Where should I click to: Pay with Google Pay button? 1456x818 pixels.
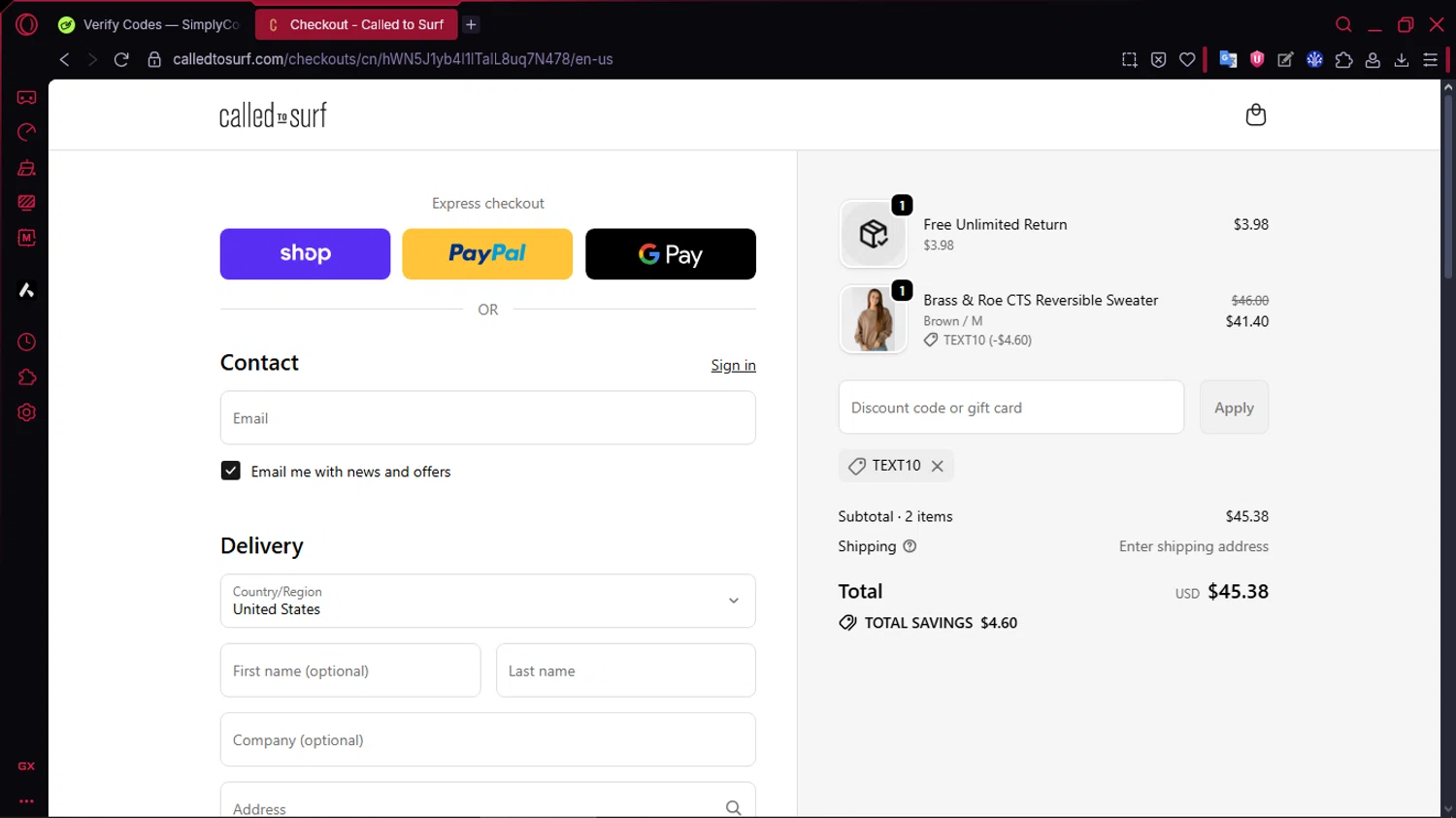point(670,254)
